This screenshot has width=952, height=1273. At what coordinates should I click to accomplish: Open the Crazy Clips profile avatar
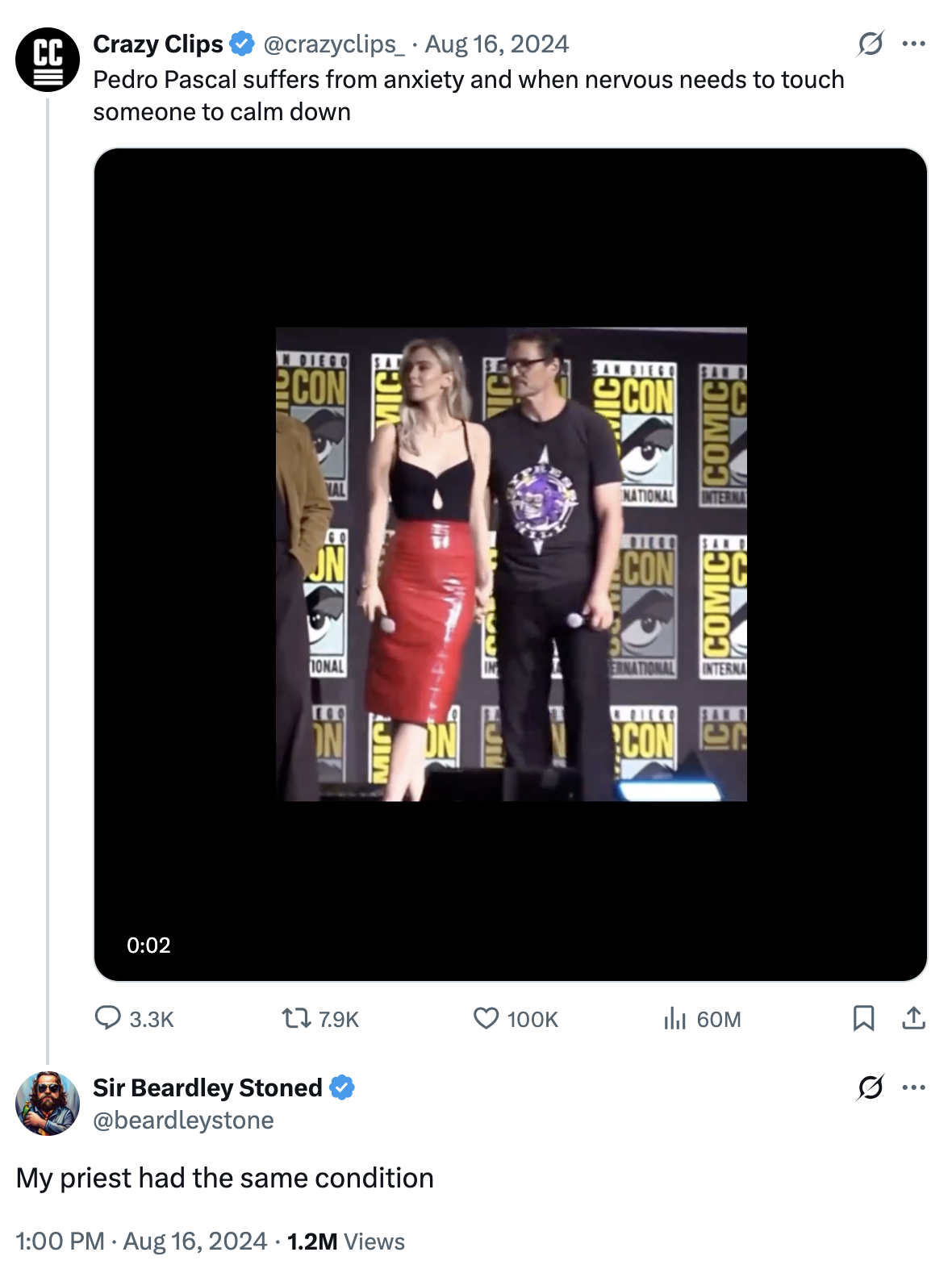(x=48, y=59)
